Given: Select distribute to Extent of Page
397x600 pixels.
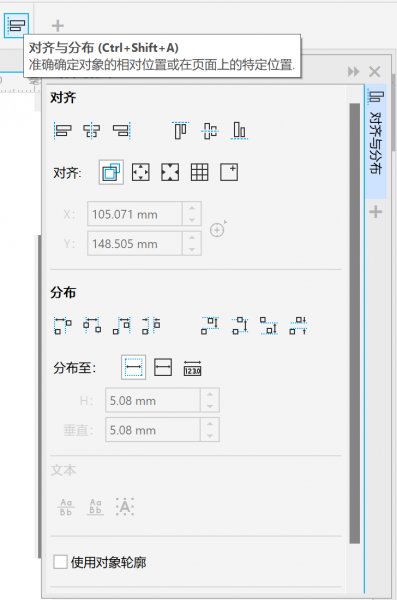Looking at the screenshot, I should (163, 367).
